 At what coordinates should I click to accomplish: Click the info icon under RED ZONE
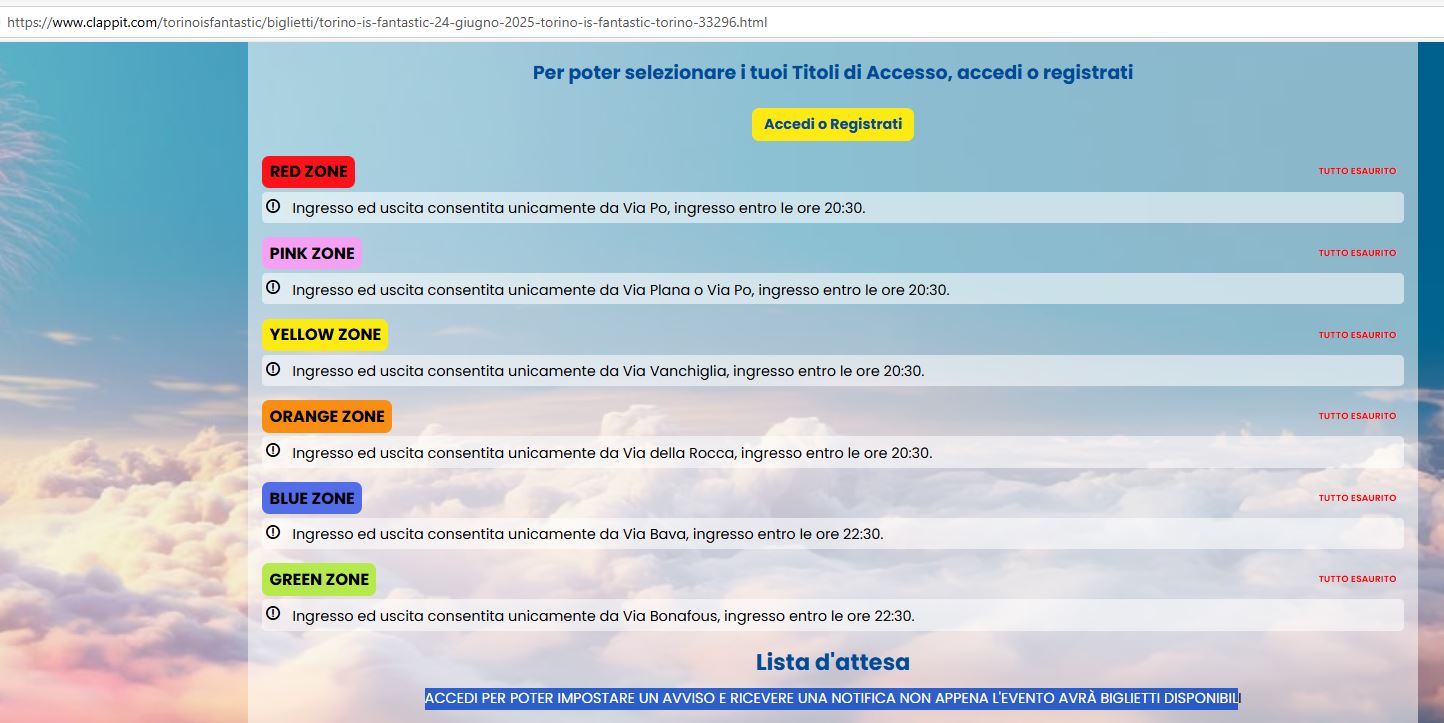pos(273,207)
